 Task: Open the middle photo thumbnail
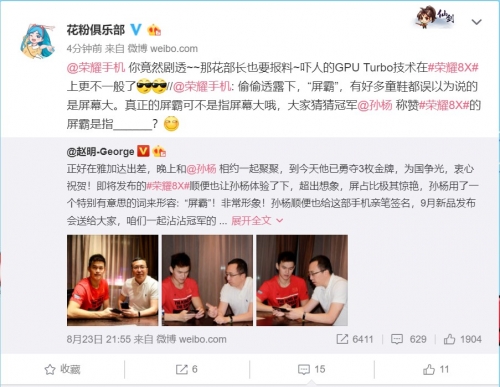[207, 280]
